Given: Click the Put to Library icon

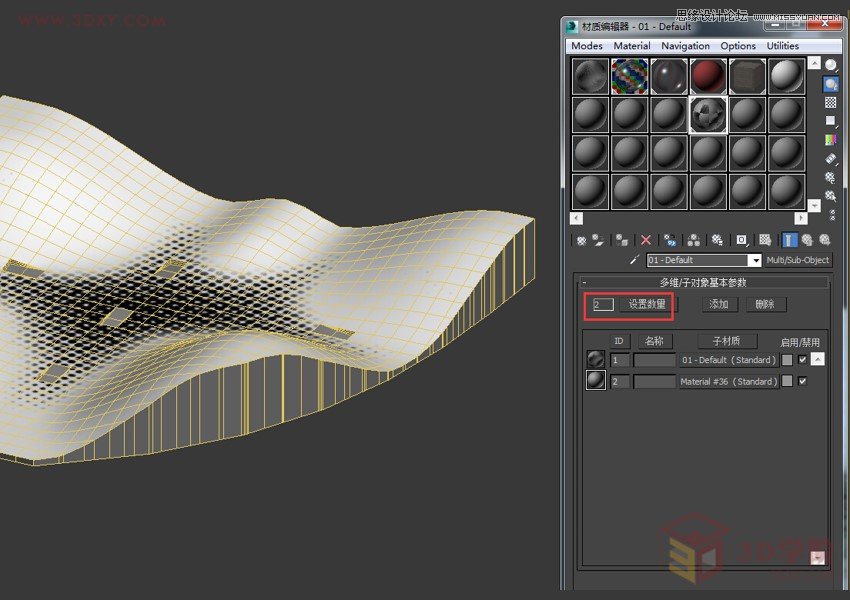Looking at the screenshot, I should pos(717,240).
